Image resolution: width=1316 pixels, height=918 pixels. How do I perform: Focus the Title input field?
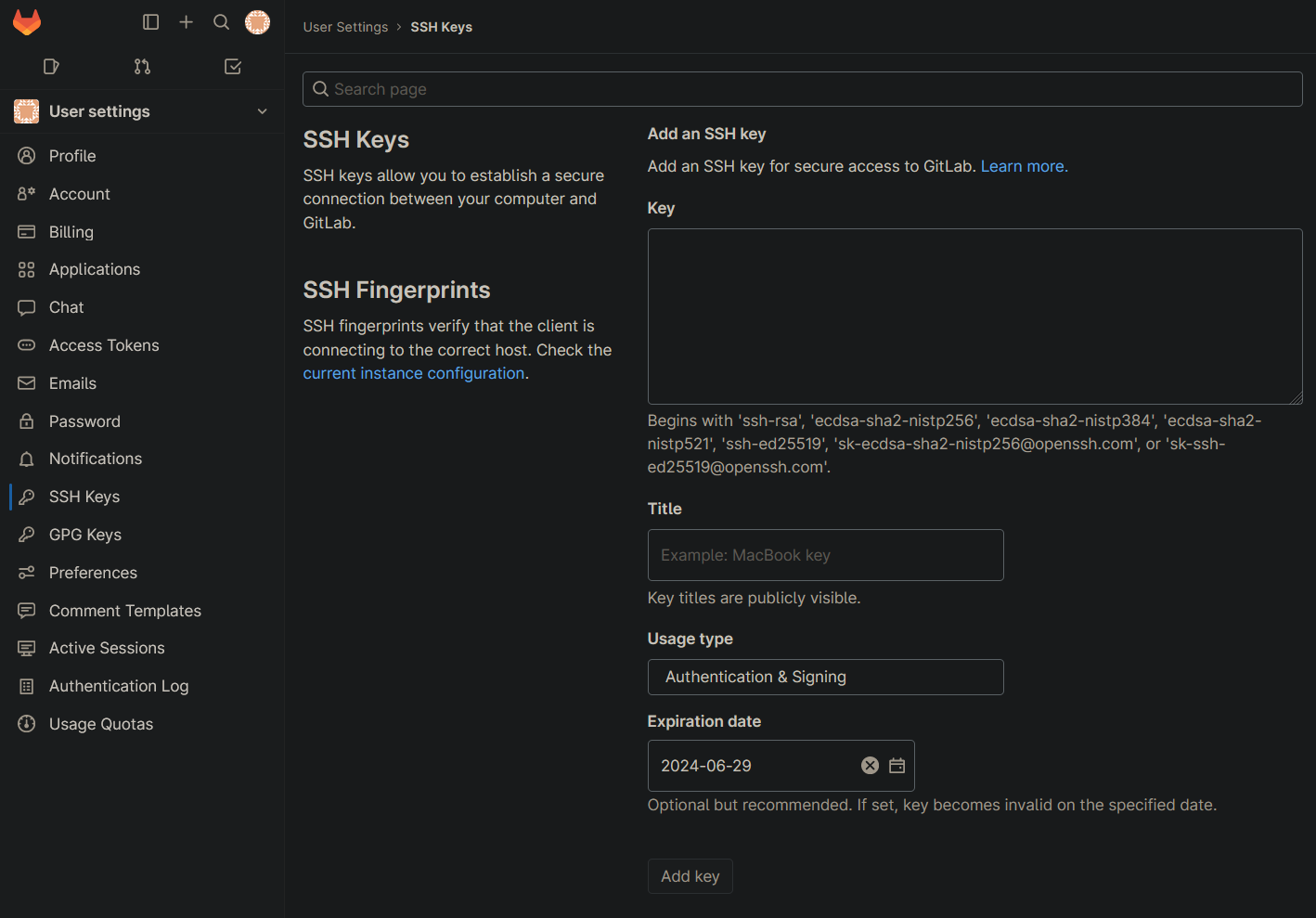coord(825,555)
